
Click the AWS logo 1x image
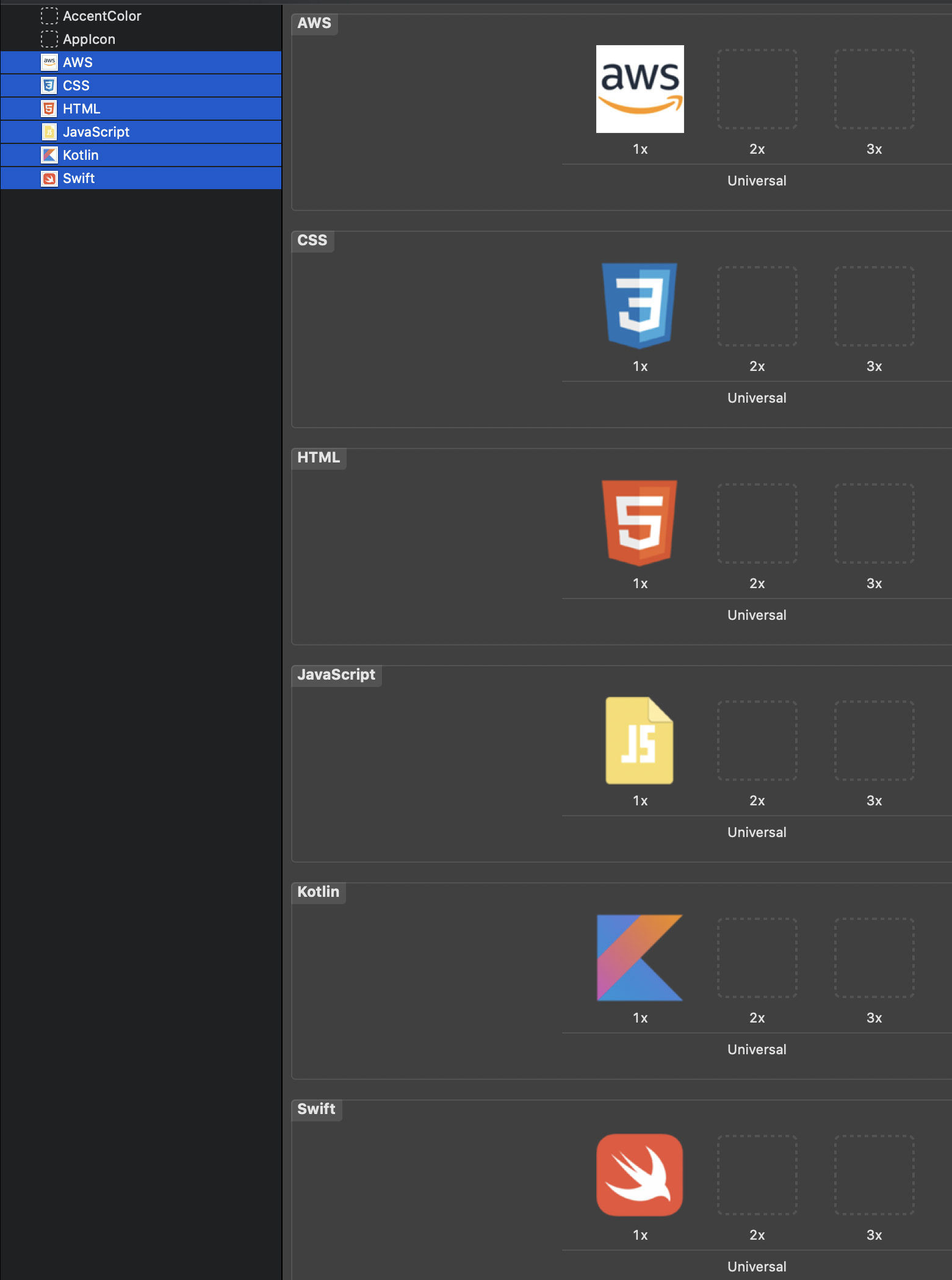[x=640, y=89]
